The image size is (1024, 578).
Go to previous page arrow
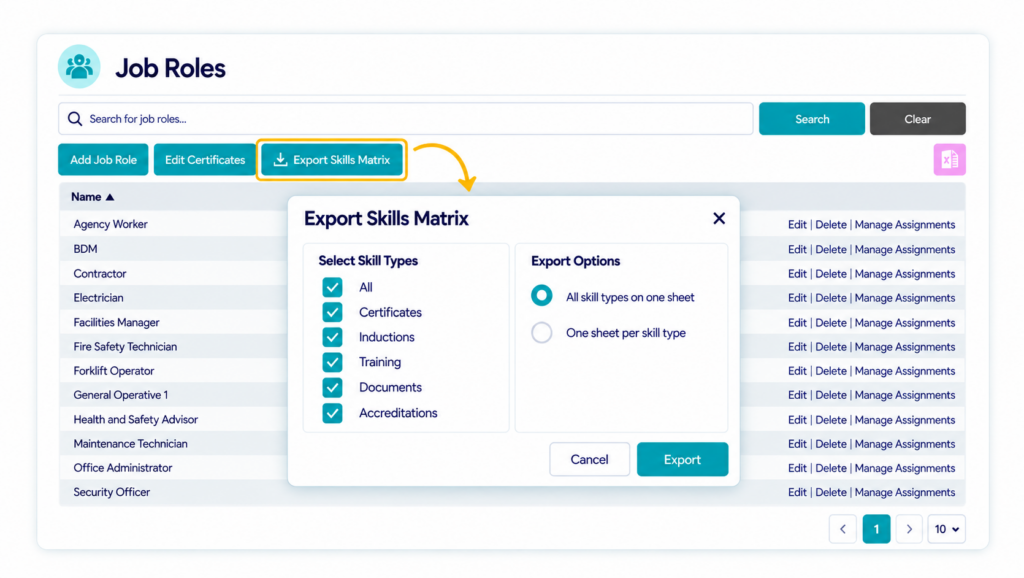pos(843,529)
